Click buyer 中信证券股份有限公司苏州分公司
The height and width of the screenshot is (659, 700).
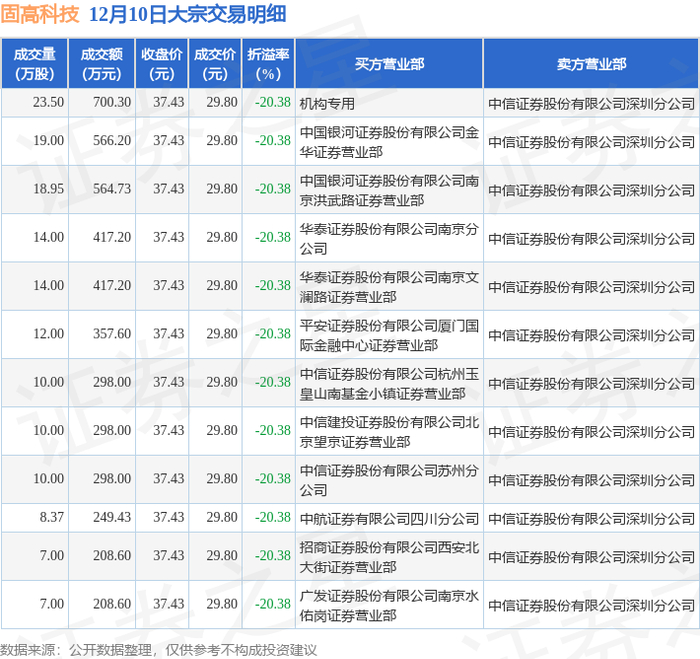tap(389, 480)
